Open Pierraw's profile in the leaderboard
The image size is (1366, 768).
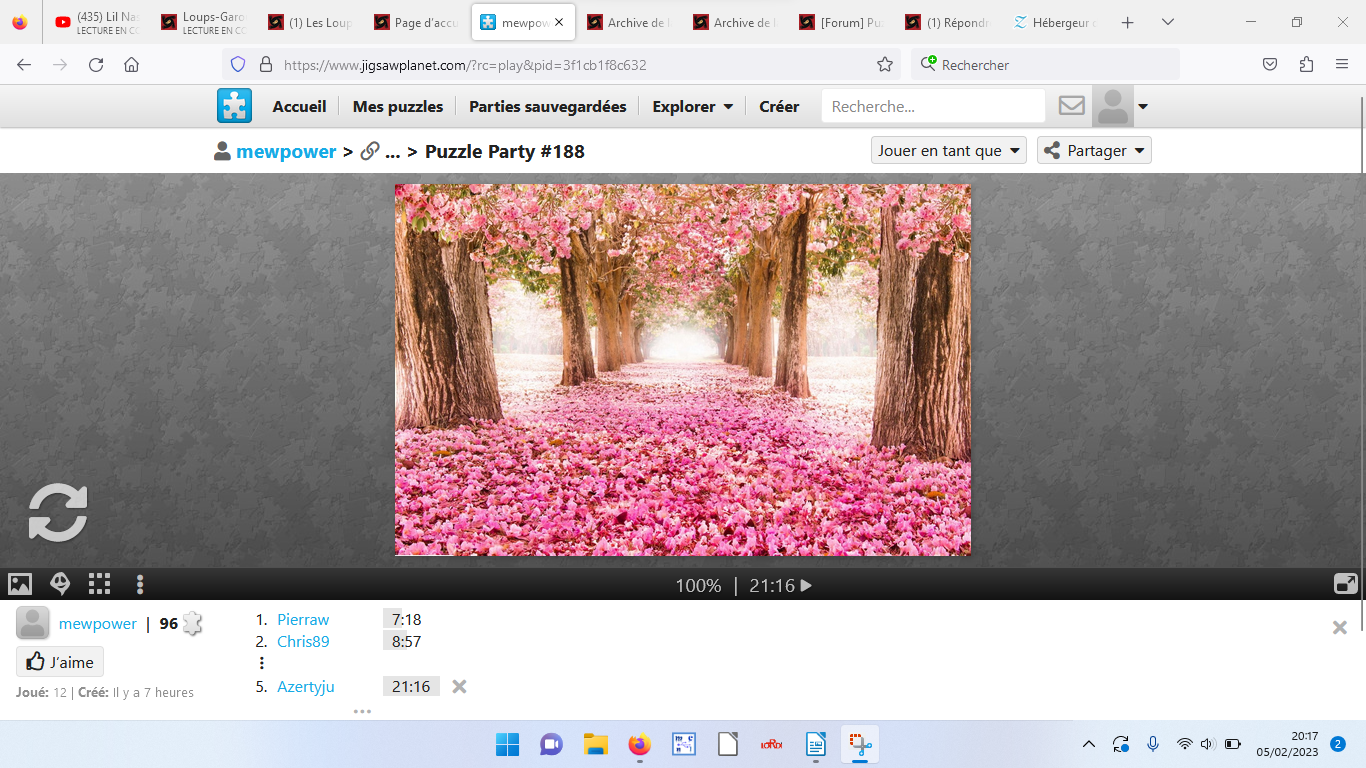coord(303,620)
